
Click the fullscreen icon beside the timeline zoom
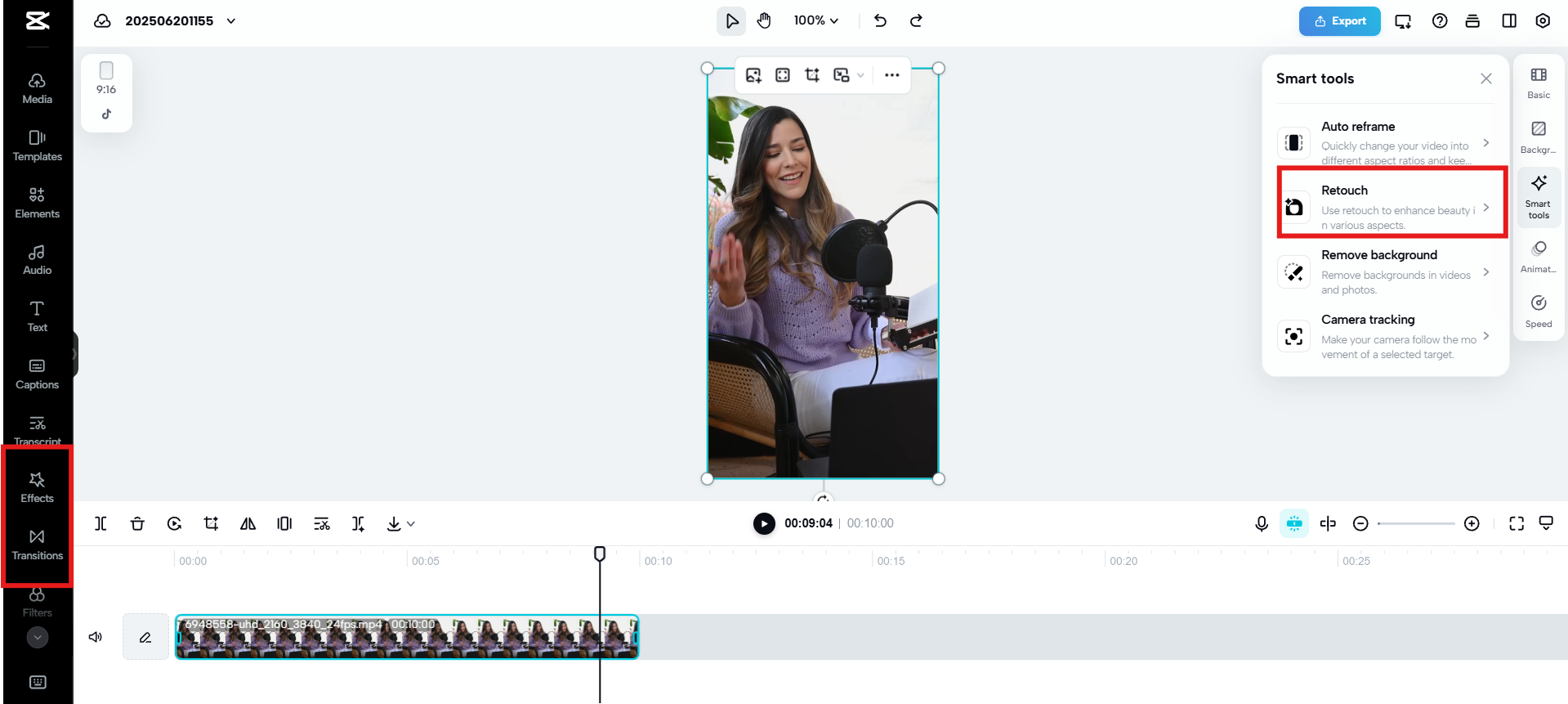[x=1517, y=523]
